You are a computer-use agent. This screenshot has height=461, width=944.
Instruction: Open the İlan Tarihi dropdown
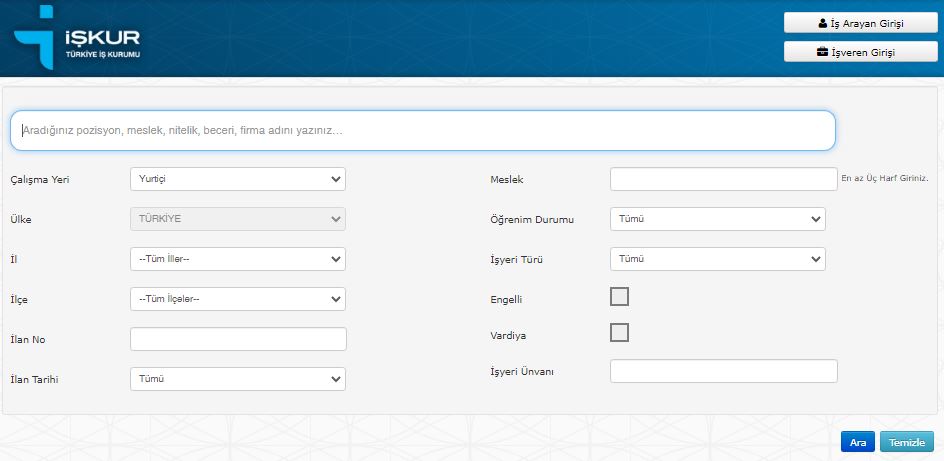click(x=238, y=379)
